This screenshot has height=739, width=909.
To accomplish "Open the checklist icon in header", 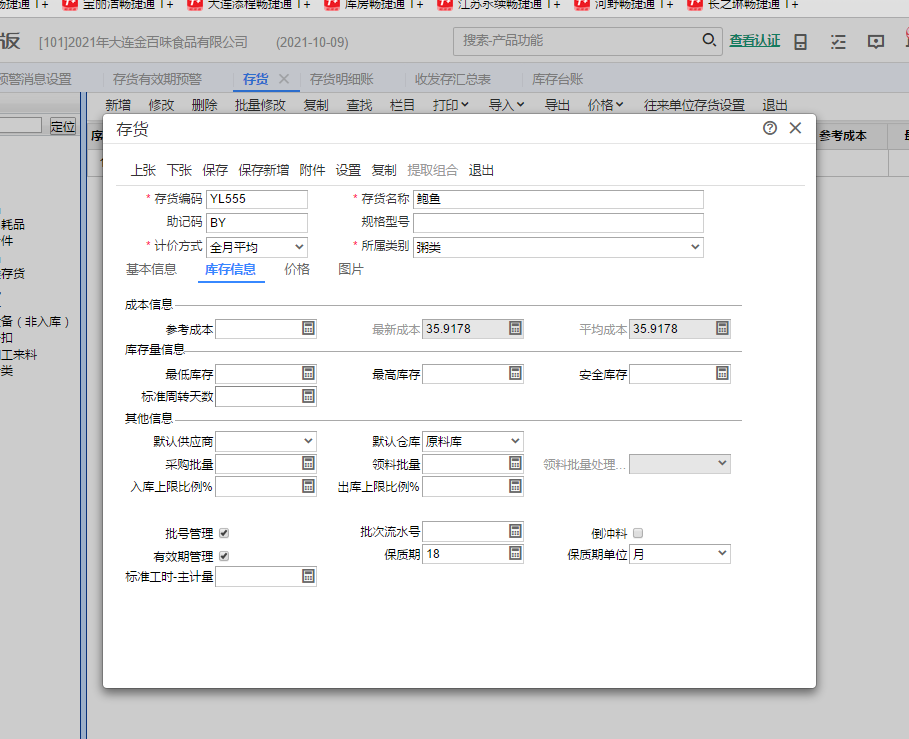I will [x=838, y=42].
